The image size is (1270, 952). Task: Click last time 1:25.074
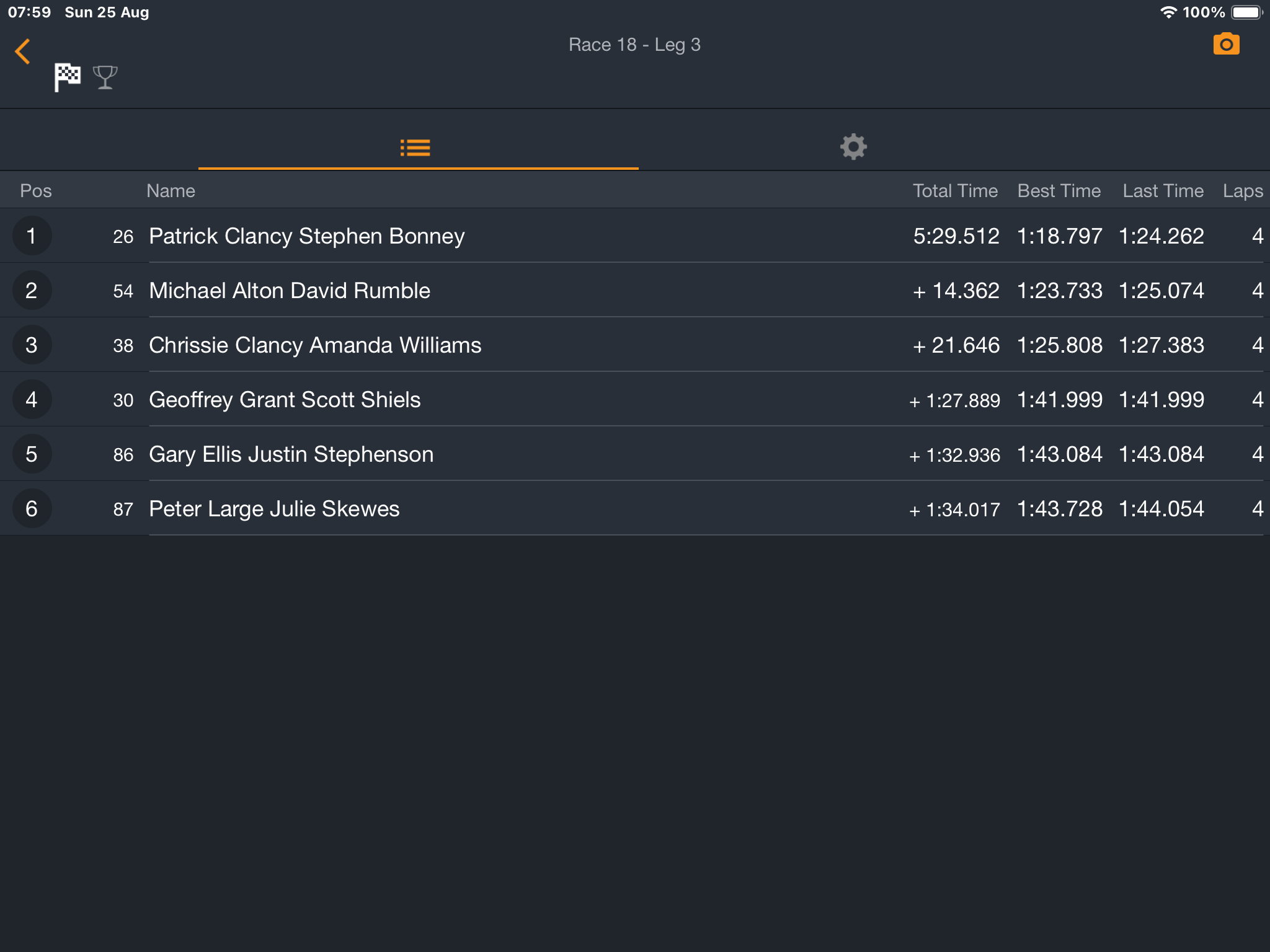coord(1161,291)
